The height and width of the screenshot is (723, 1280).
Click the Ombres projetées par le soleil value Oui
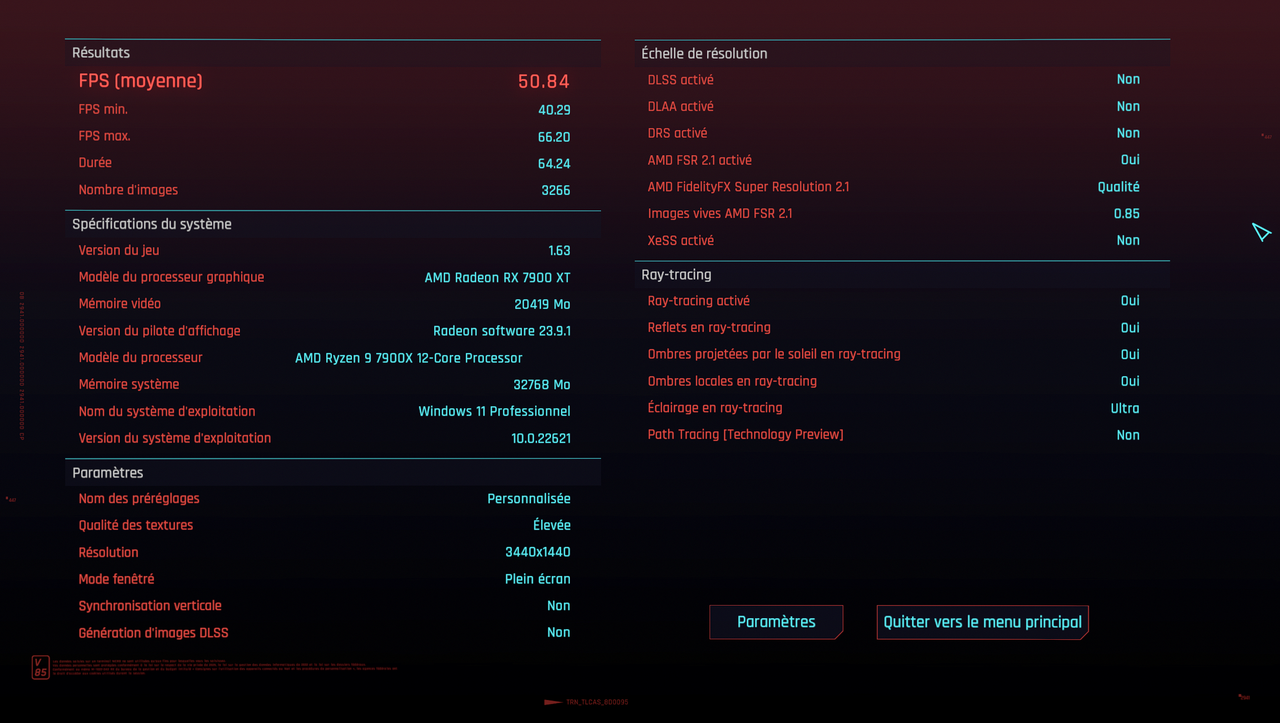1130,354
